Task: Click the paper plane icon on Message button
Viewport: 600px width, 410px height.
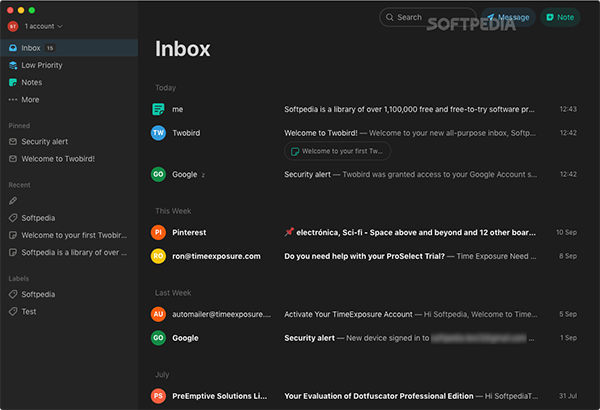Action: 491,17
